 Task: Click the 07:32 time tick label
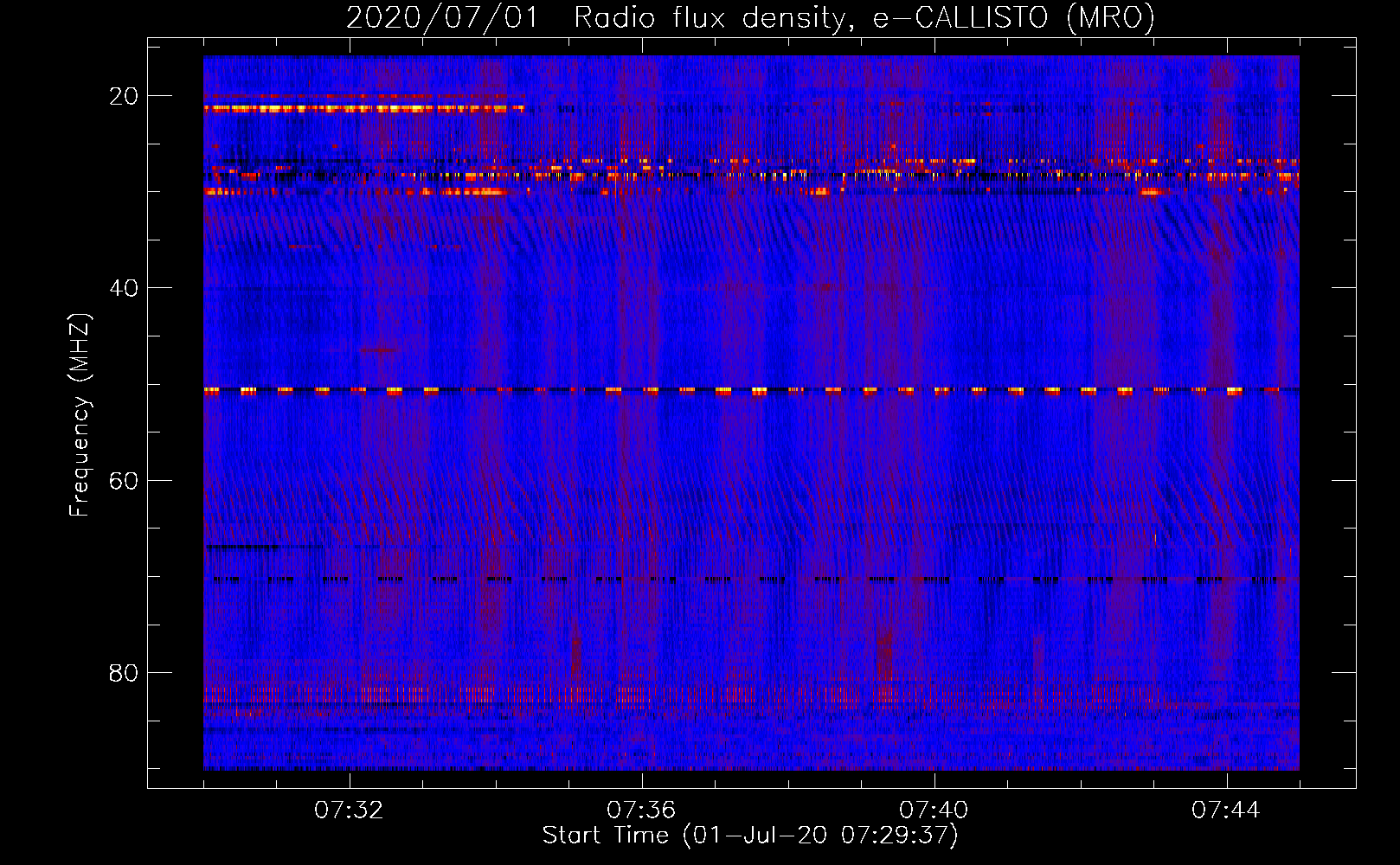click(349, 811)
